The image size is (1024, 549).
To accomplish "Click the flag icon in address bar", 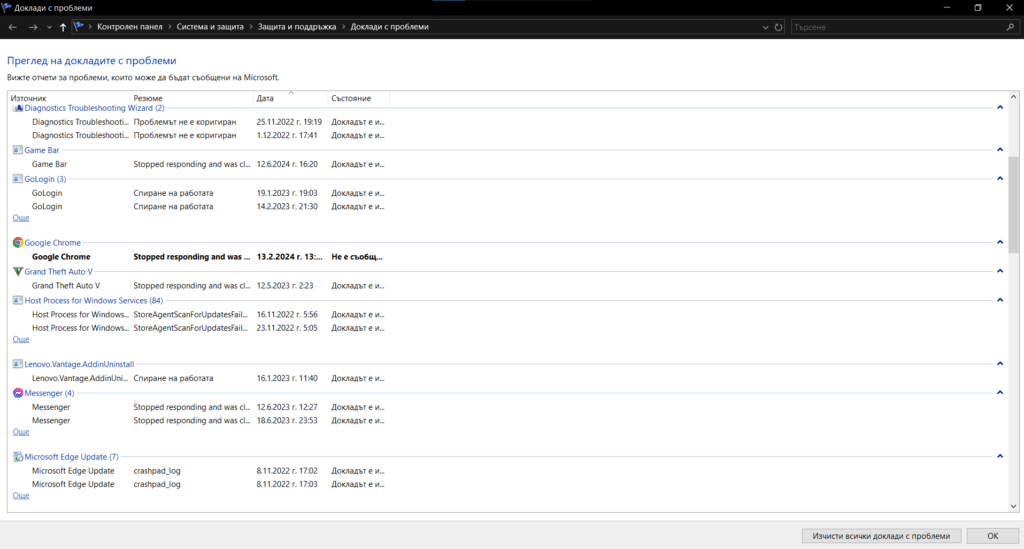I will point(79,27).
